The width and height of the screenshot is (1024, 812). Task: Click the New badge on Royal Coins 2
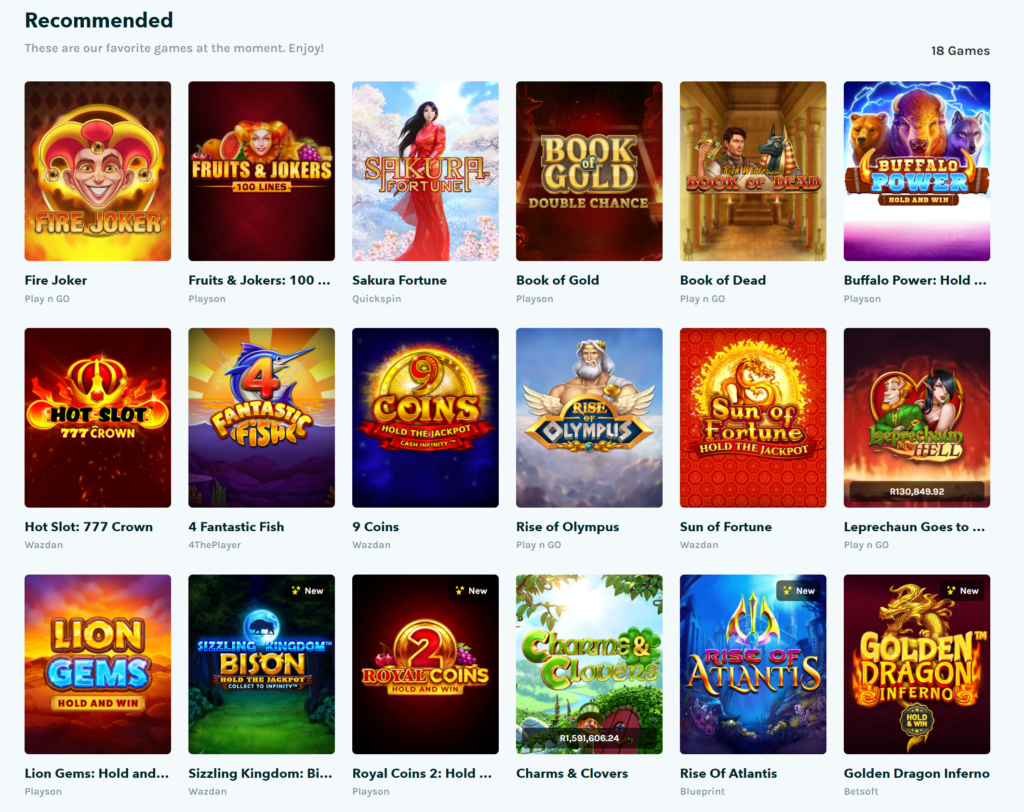click(472, 591)
